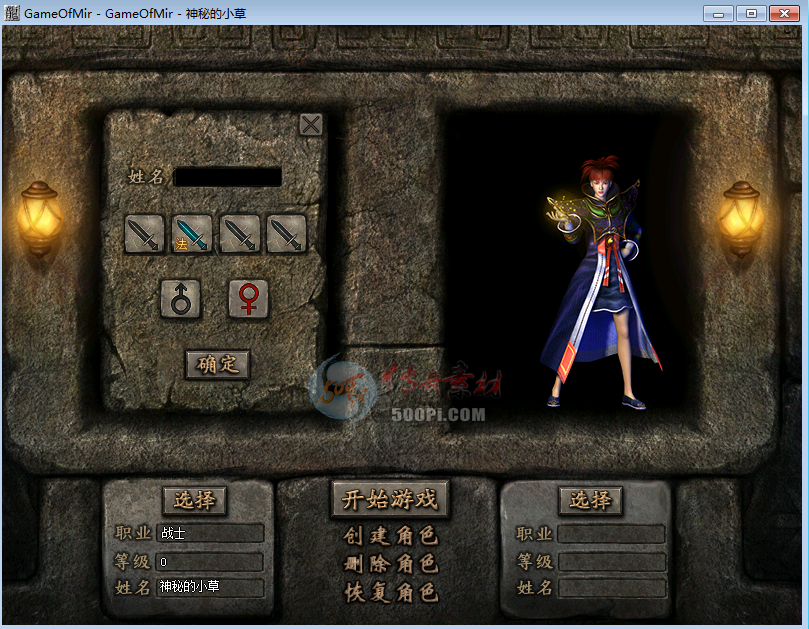This screenshot has height=629, width=809.
Task: Start the game with 开始游戏
Action: (390, 499)
